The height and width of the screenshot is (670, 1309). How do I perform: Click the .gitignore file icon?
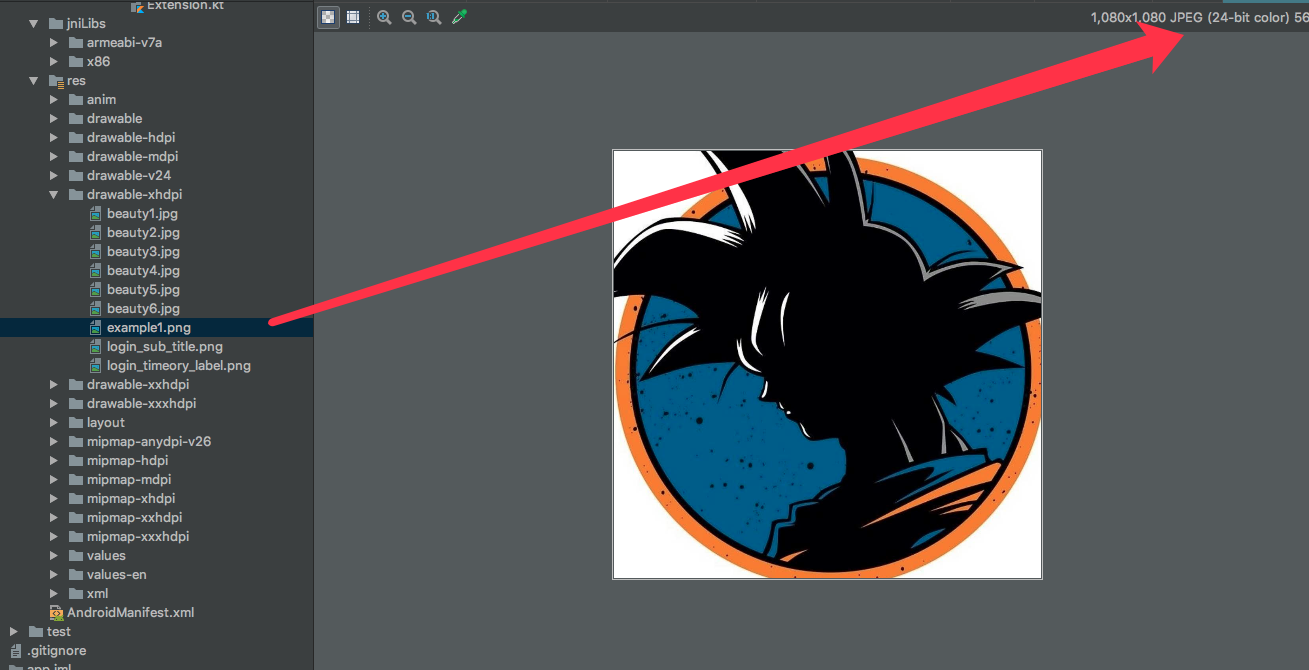click(x=16, y=650)
